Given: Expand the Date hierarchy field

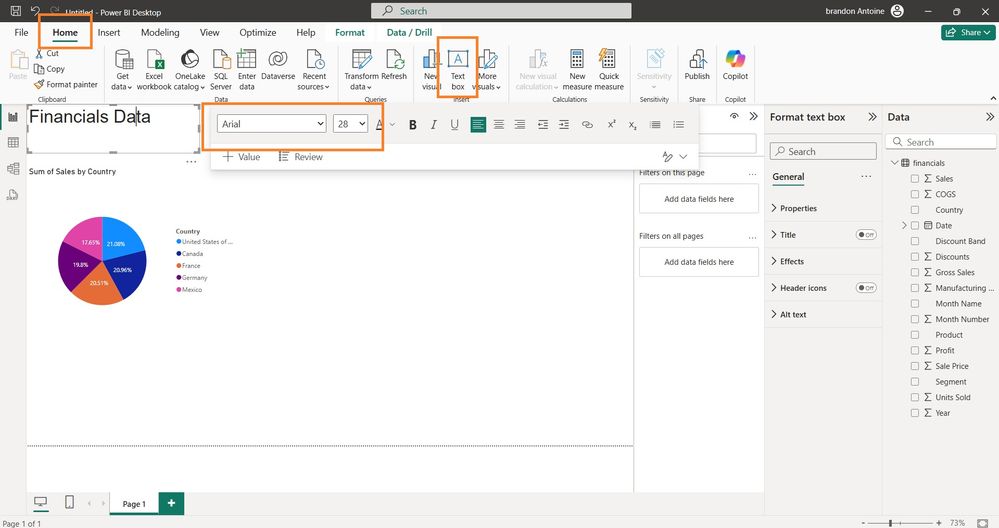Looking at the screenshot, I should tap(903, 225).
